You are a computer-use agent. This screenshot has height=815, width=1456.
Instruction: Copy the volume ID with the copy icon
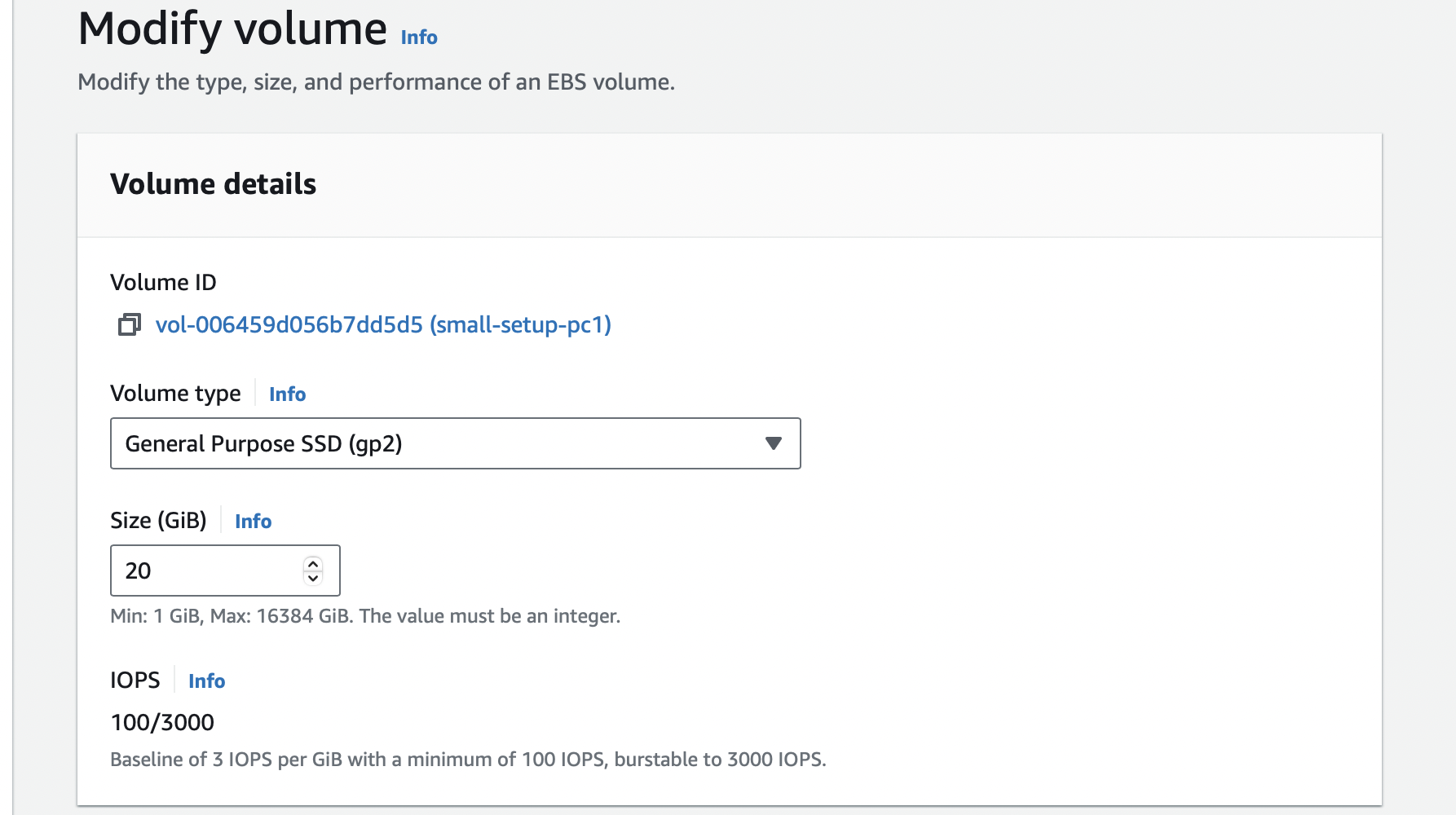[130, 325]
